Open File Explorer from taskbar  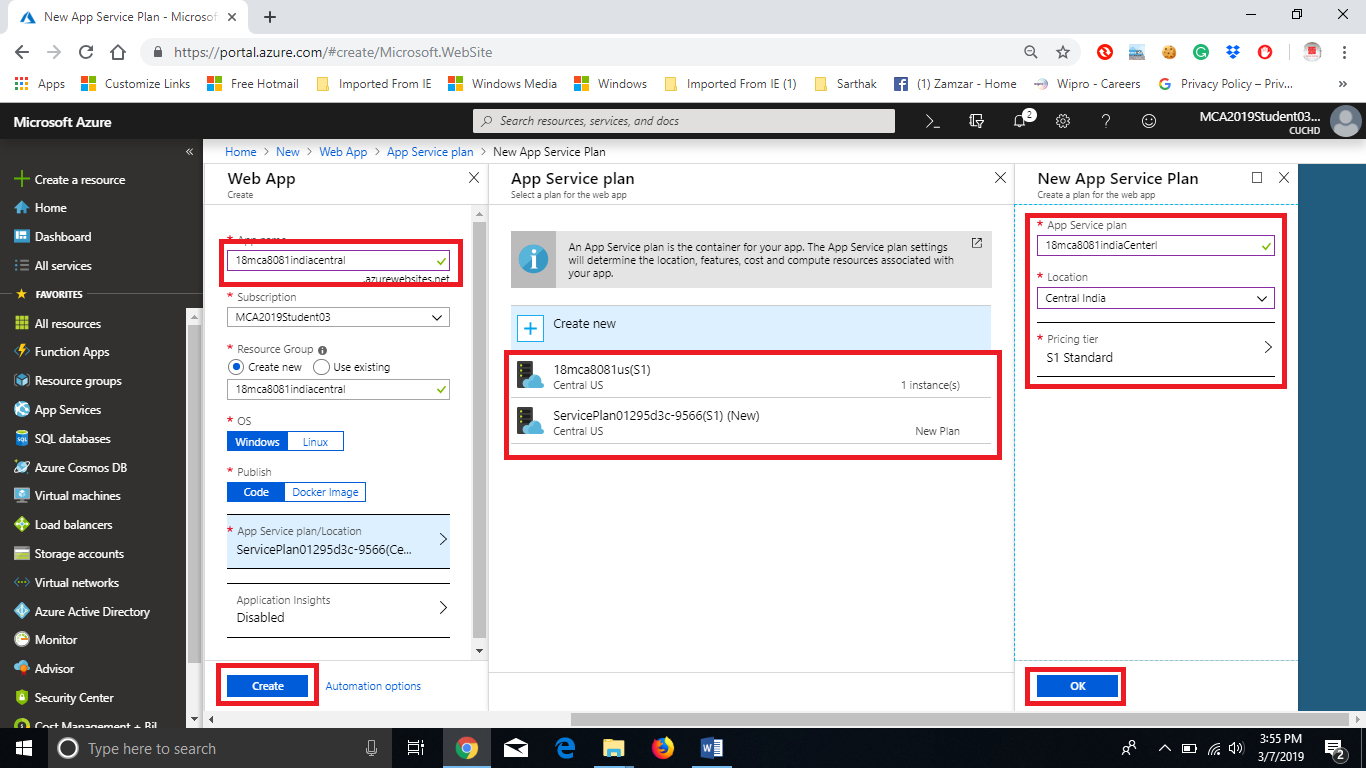coord(614,748)
